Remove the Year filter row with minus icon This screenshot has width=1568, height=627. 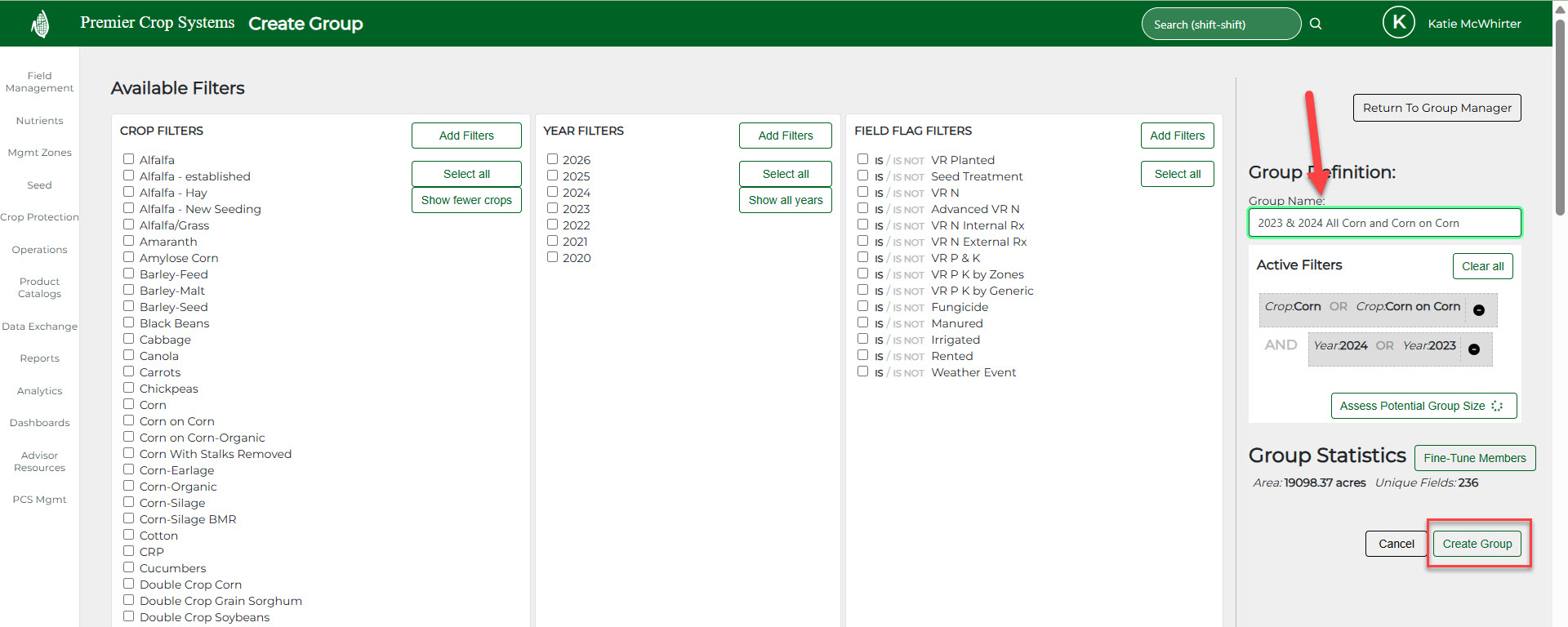tap(1474, 349)
